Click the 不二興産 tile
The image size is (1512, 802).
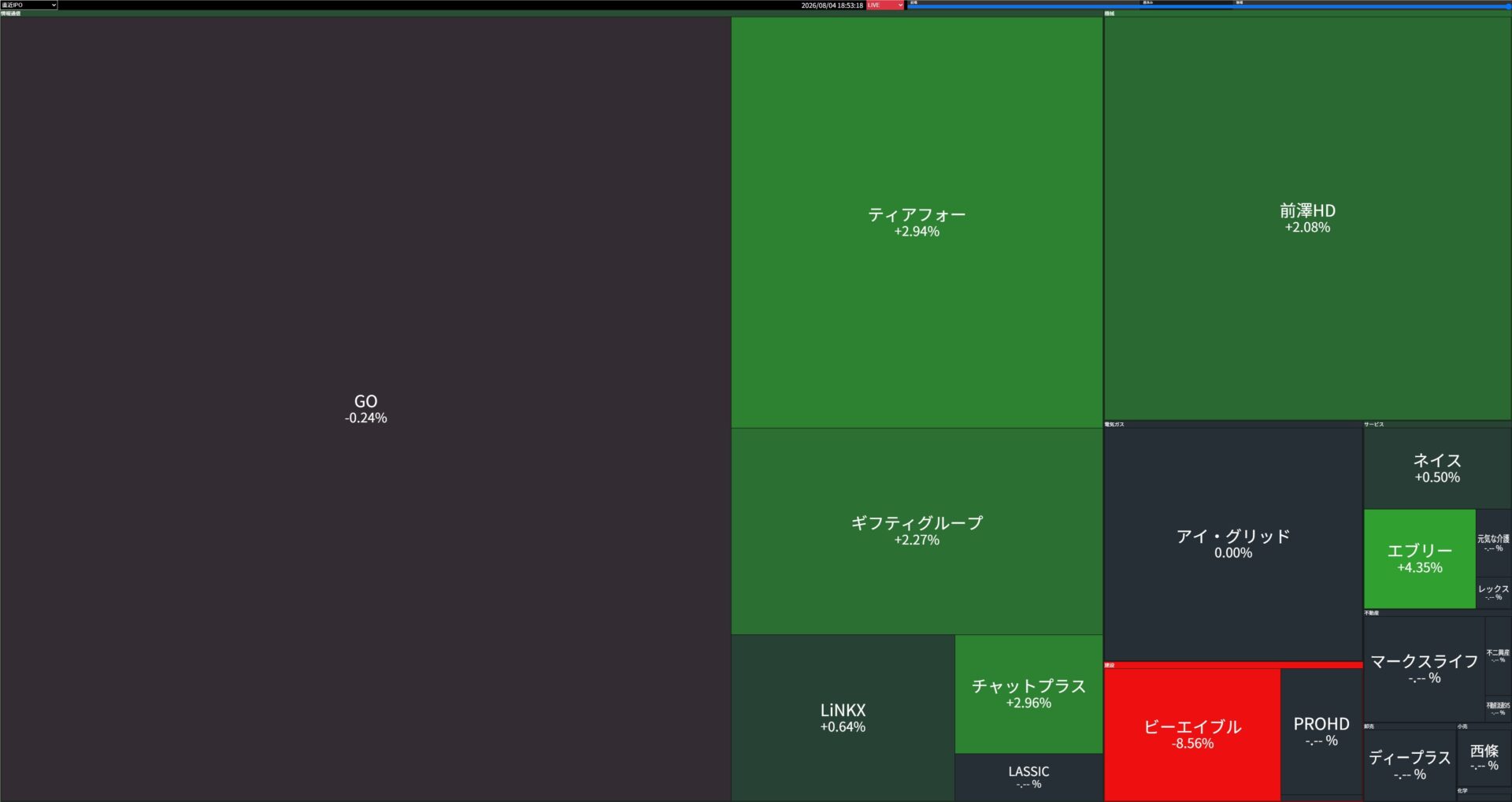point(1498,655)
